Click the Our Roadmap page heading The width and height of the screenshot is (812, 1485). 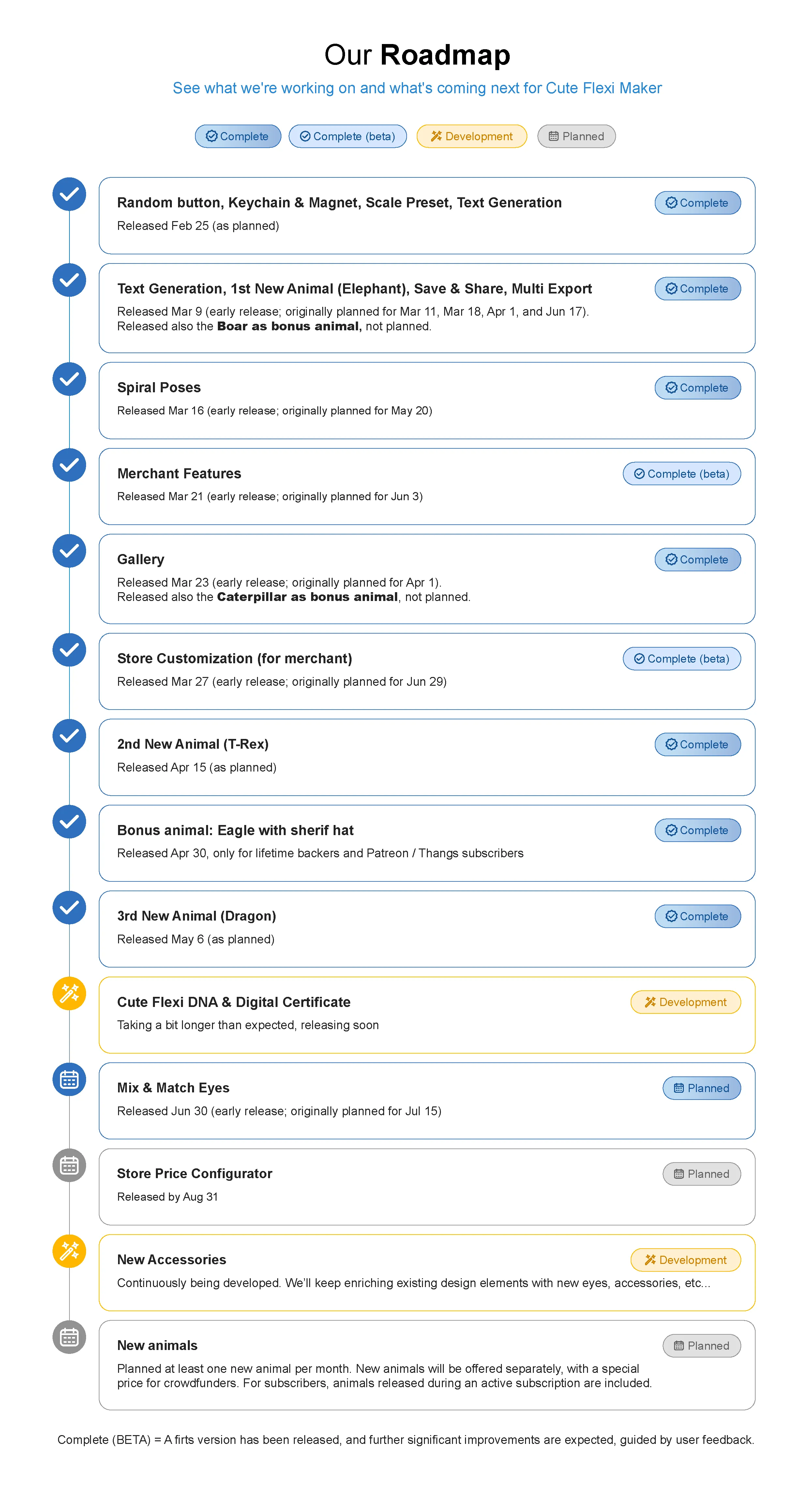click(x=417, y=55)
